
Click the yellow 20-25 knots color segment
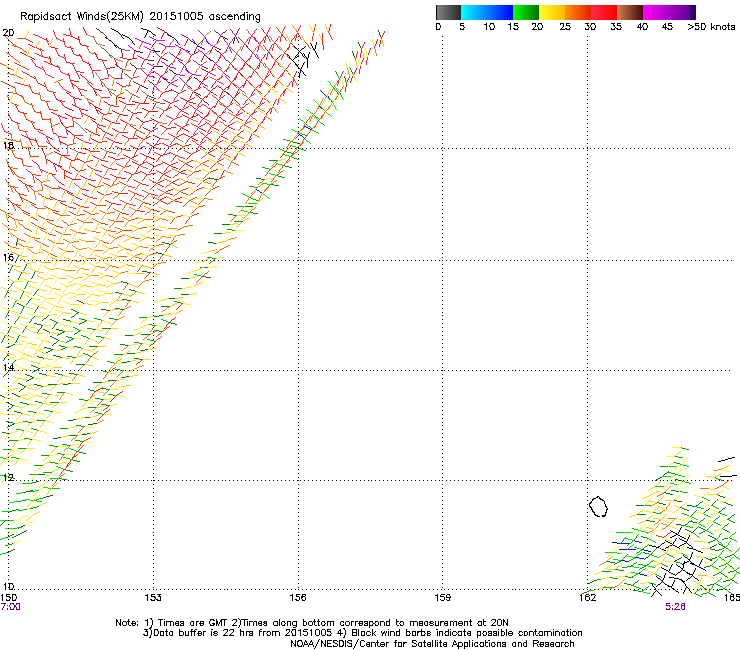pos(552,12)
